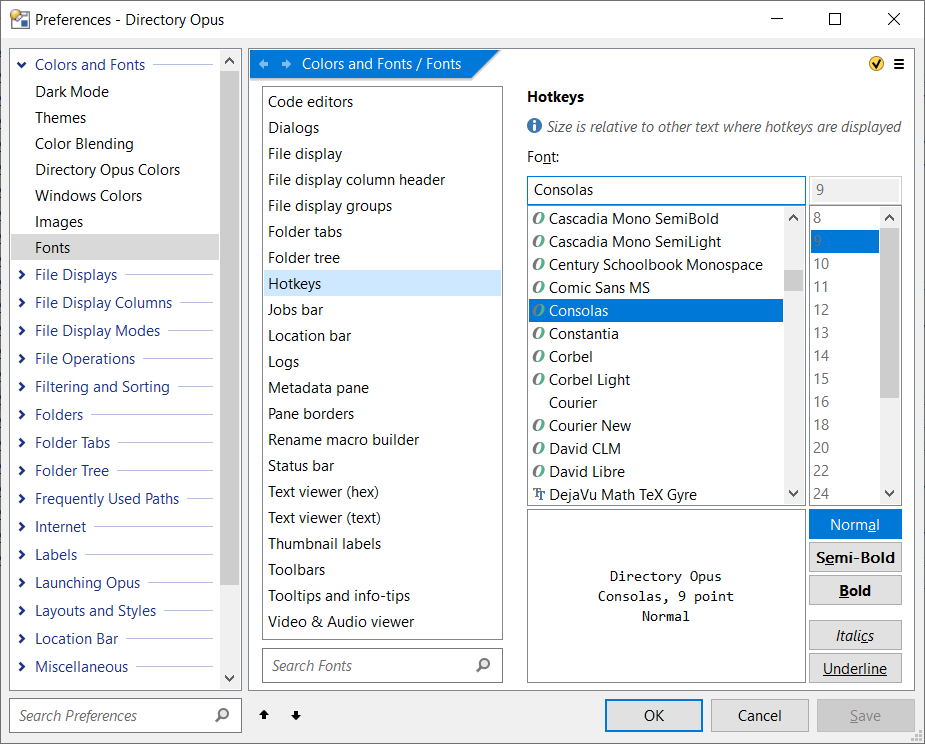Expand the Miscellaneous category
This screenshot has height=744, width=925.
pos(22,667)
